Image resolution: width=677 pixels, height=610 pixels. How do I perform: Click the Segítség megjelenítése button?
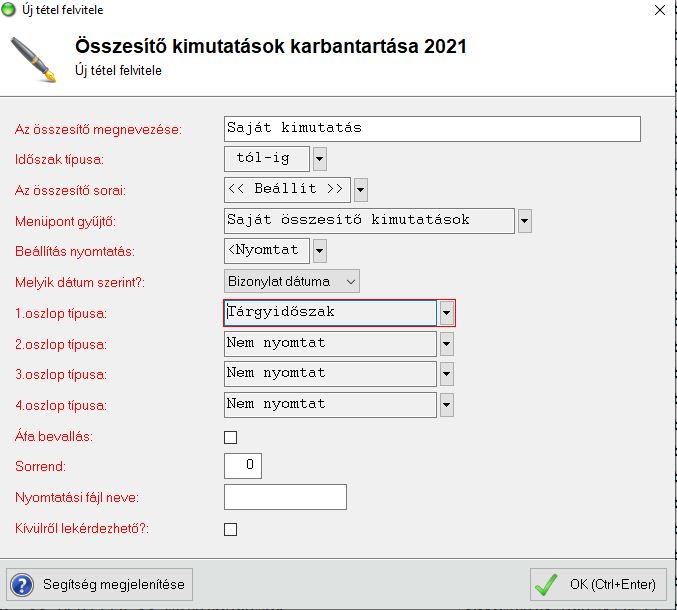(x=99, y=583)
